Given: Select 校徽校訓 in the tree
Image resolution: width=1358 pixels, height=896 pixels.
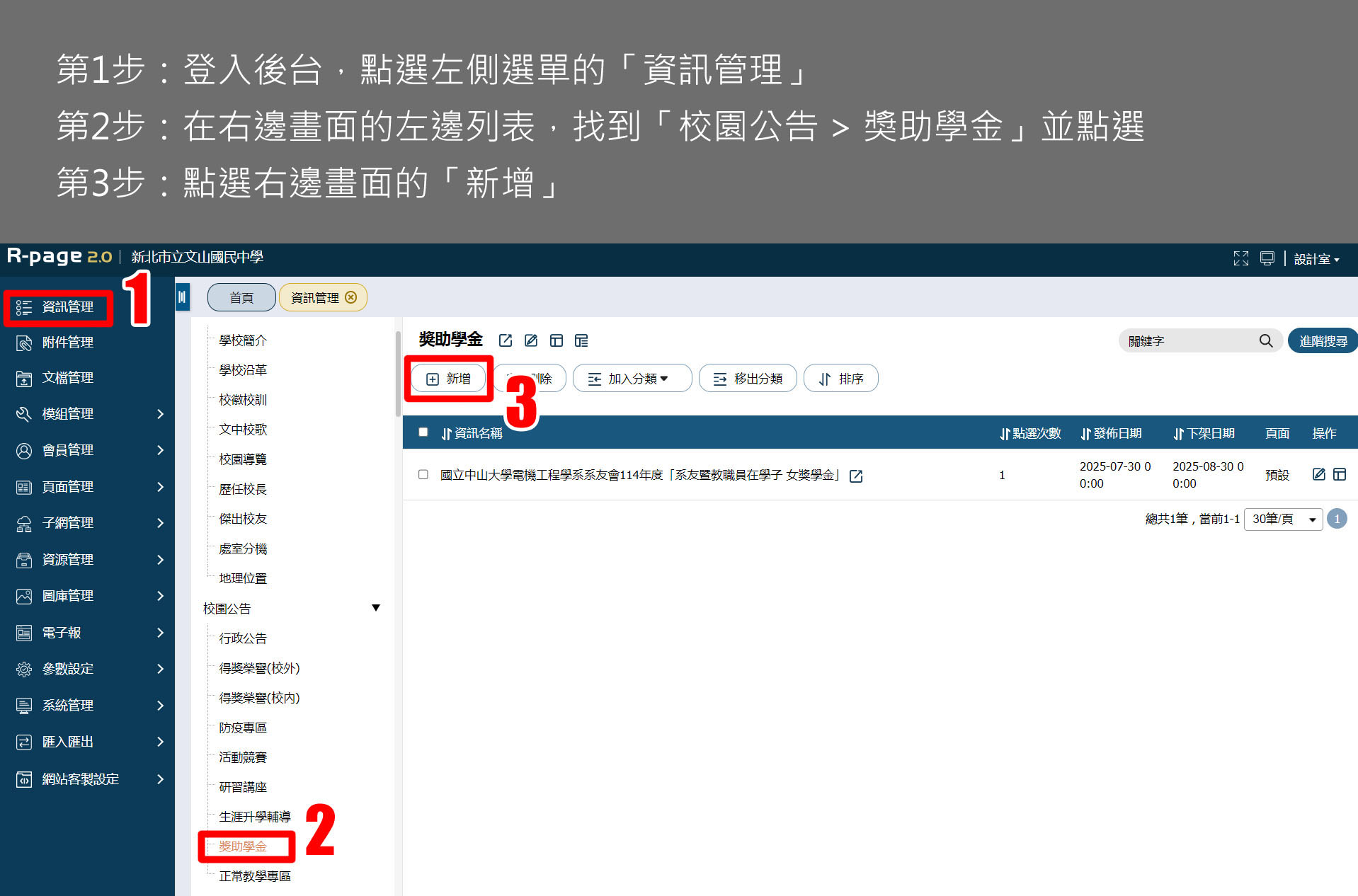Looking at the screenshot, I should click(243, 400).
